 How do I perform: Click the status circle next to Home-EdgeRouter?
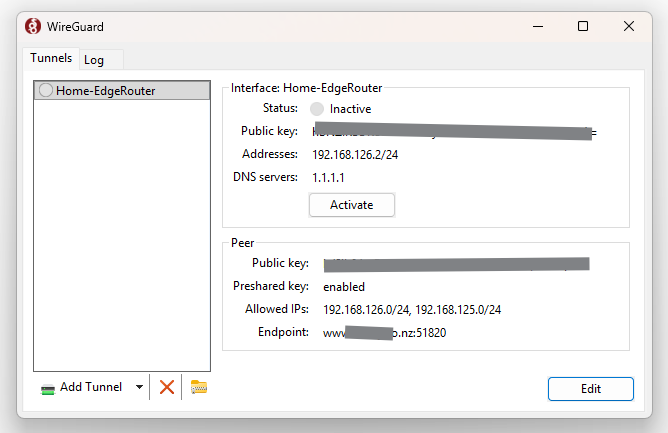(45, 91)
